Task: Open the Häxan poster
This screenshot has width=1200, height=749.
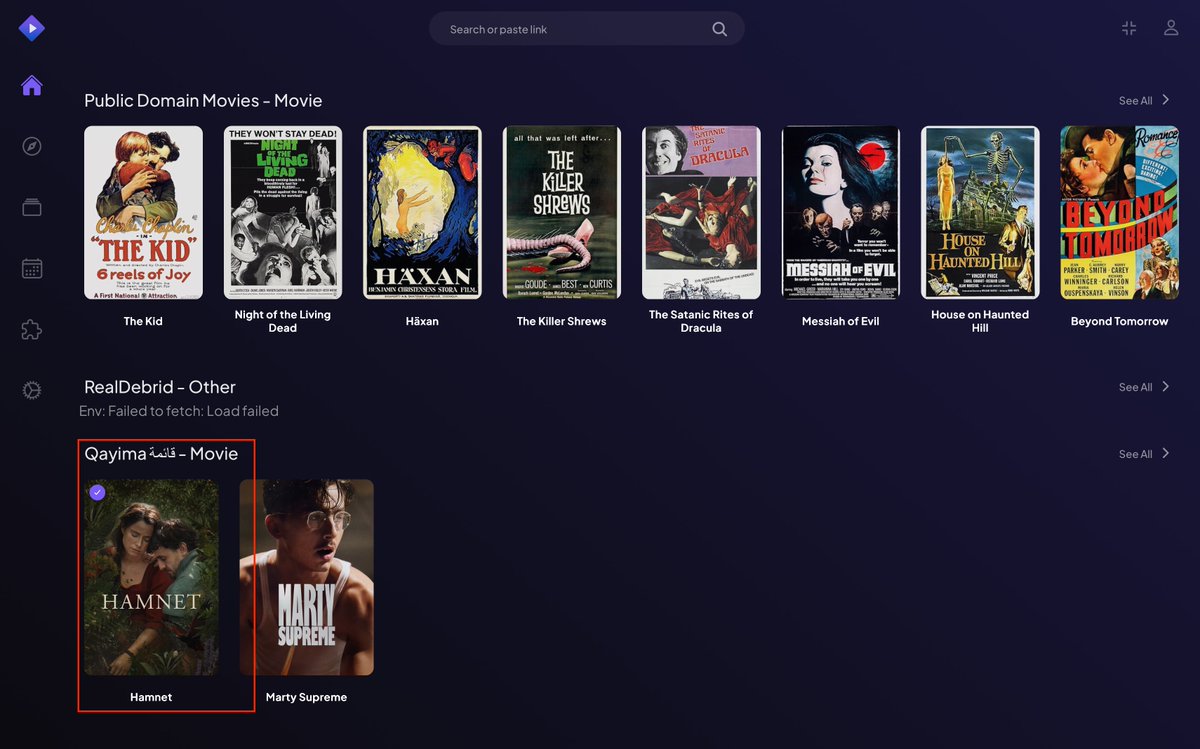Action: pyautogui.click(x=422, y=212)
